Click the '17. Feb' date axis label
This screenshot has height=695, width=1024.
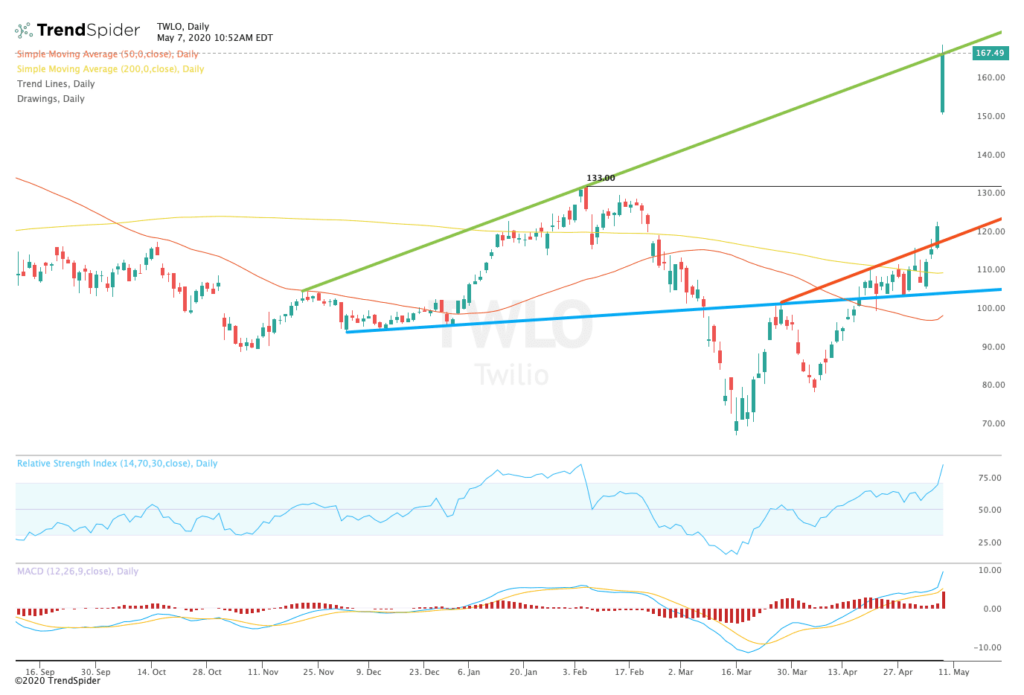(x=629, y=671)
